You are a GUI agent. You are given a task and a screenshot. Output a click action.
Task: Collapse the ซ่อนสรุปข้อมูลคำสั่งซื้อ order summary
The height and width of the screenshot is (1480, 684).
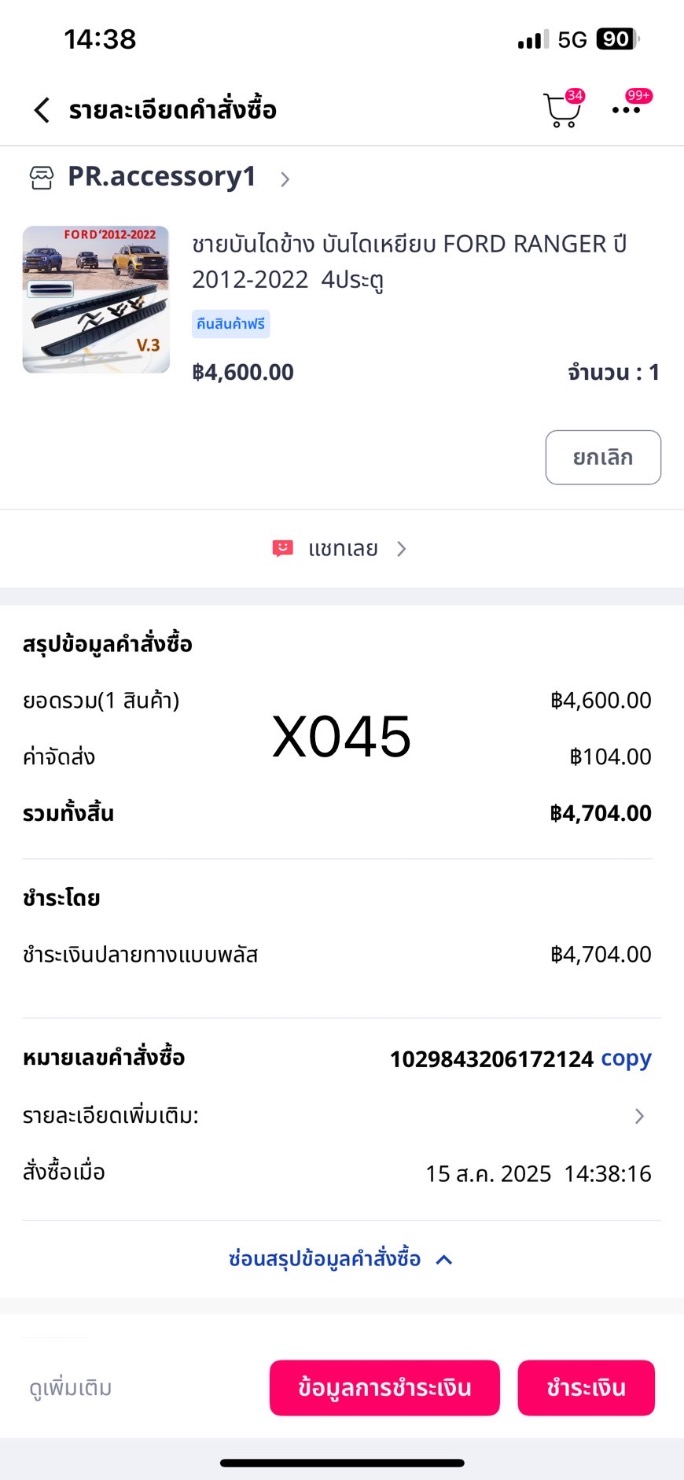[x=341, y=1259]
